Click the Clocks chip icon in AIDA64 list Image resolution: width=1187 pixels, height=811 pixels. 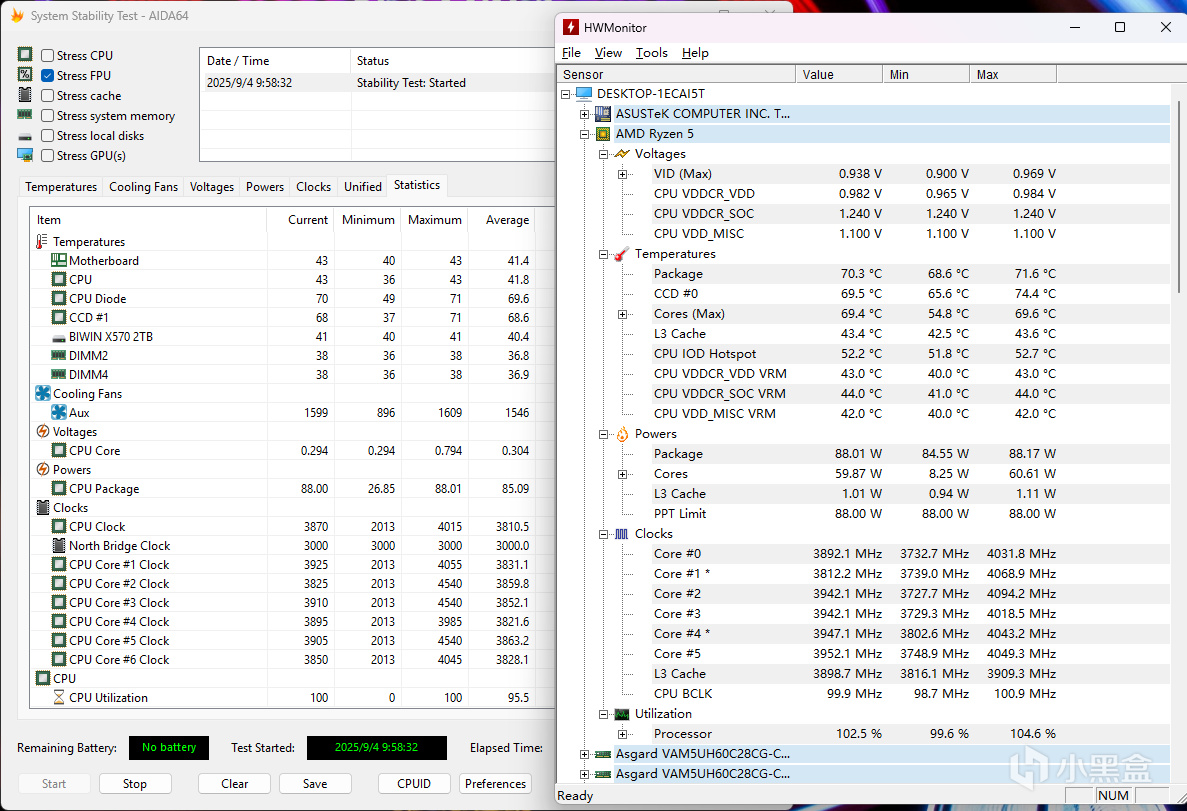point(42,507)
